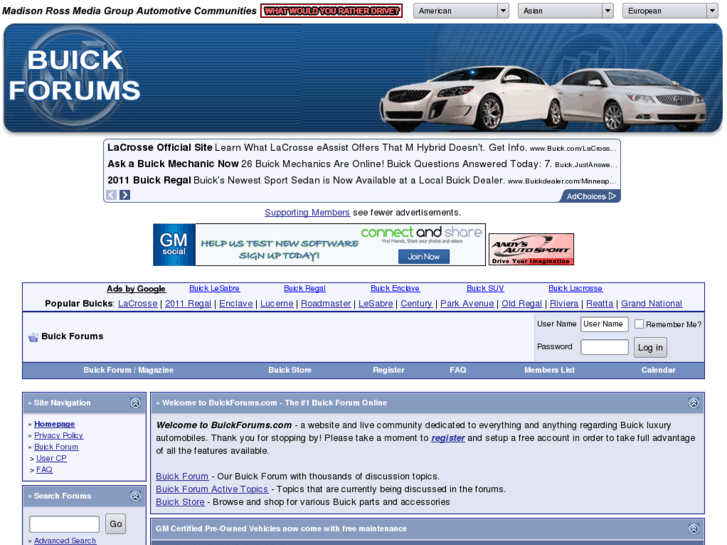The image size is (727, 545).
Task: Open Calendar in the navigation bar
Action: 658,370
